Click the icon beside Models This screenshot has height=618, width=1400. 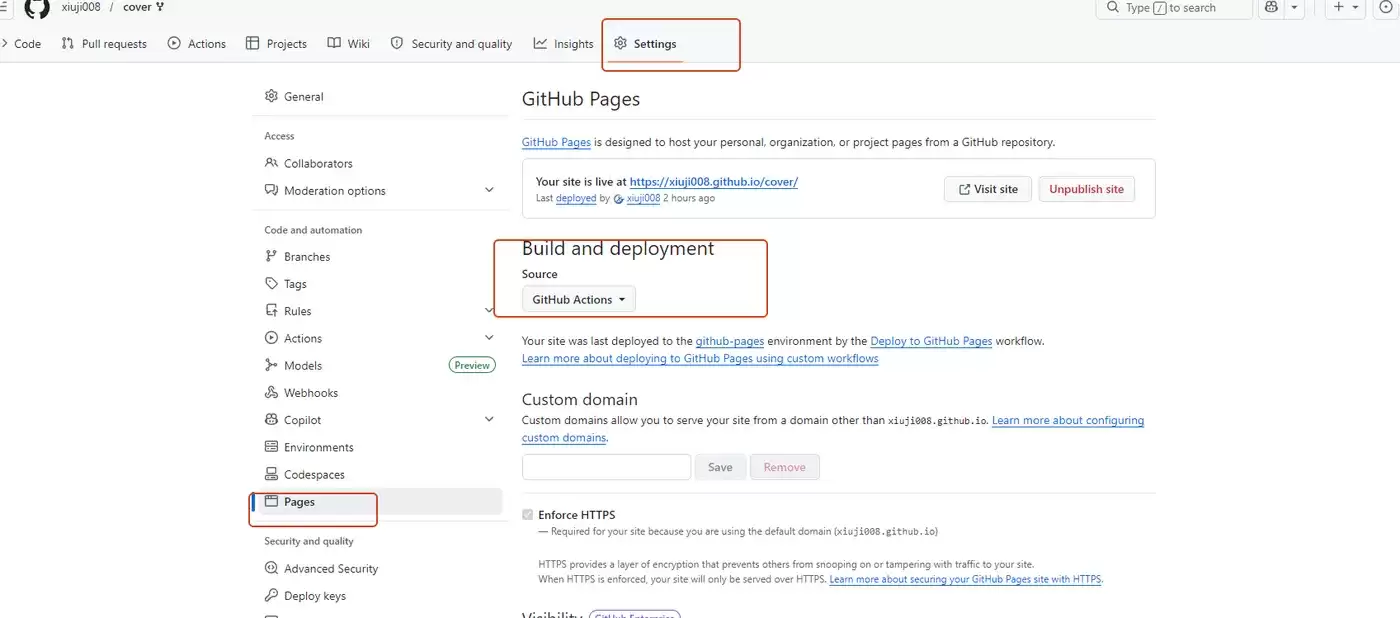tap(271, 365)
